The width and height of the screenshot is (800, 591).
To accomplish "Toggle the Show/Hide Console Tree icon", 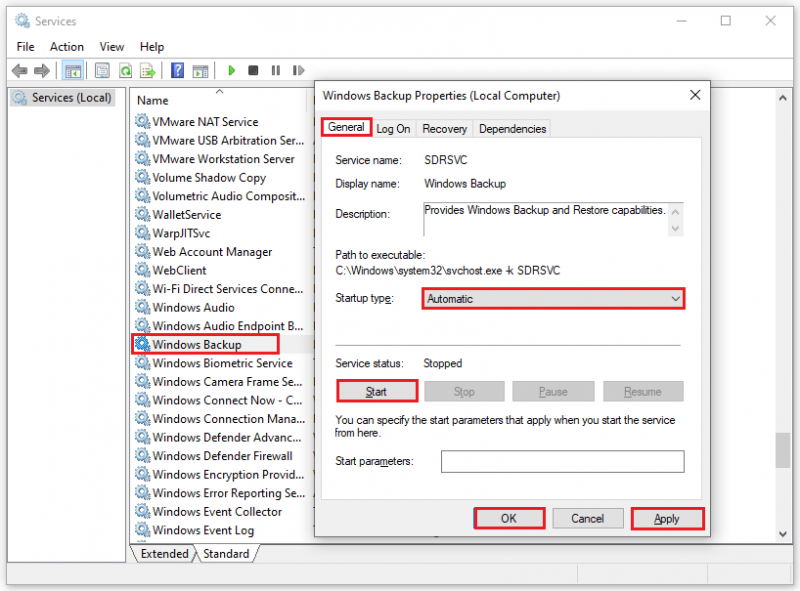I will coord(72,70).
